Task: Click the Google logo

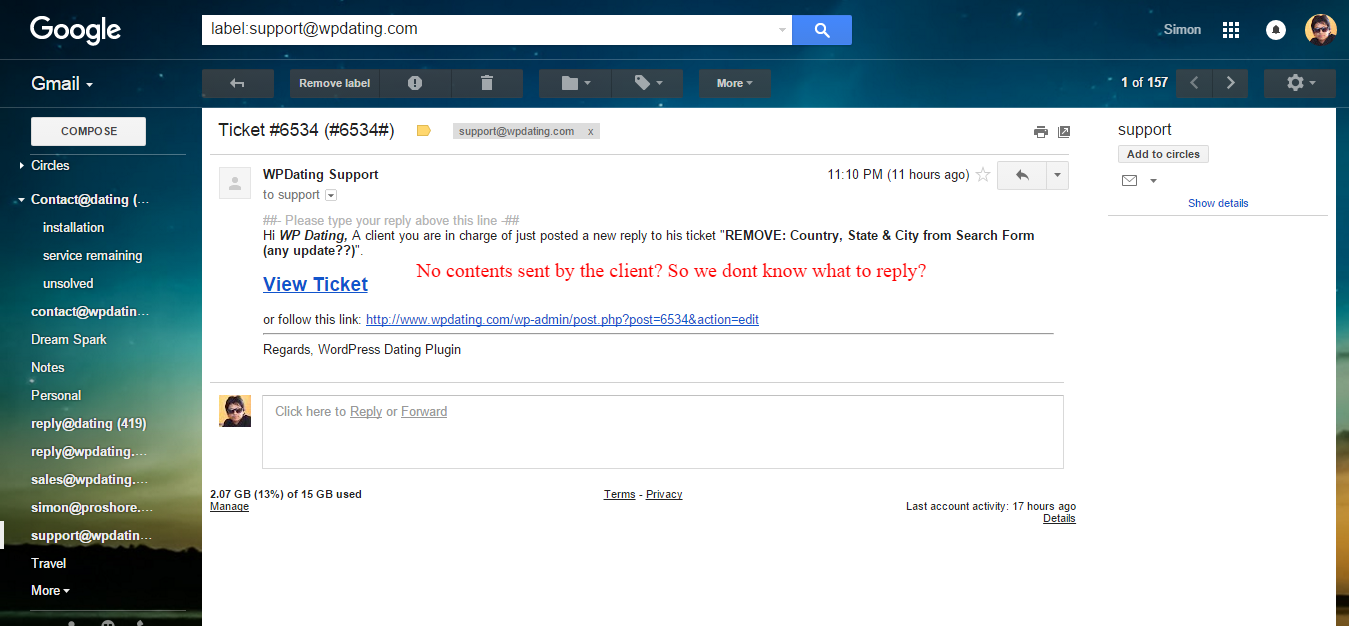Action: point(75,30)
